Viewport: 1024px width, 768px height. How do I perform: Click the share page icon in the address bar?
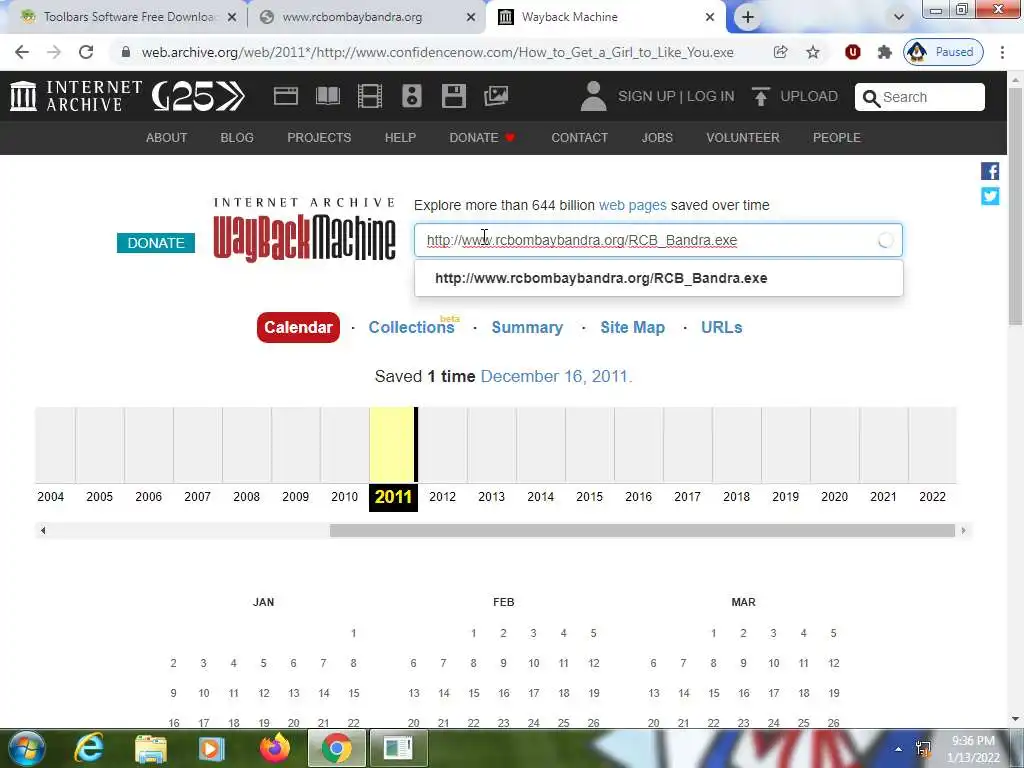point(780,52)
